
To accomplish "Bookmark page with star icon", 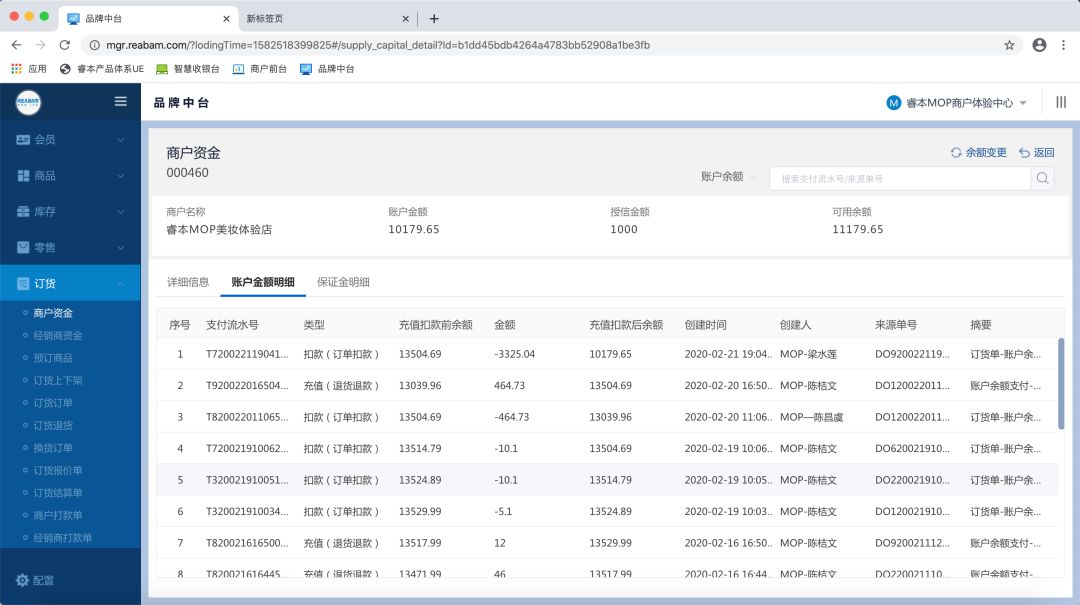I will click(x=1009, y=45).
